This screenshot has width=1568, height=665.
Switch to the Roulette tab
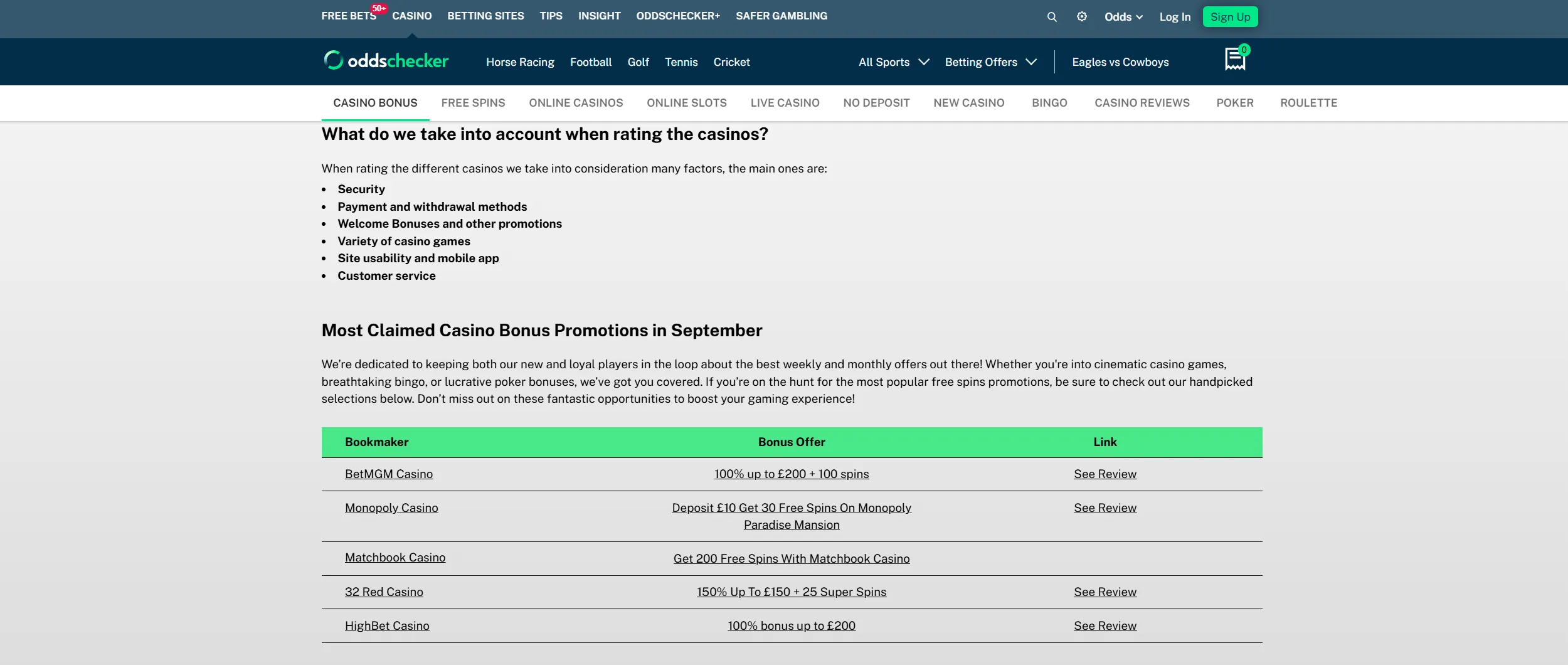coord(1308,103)
